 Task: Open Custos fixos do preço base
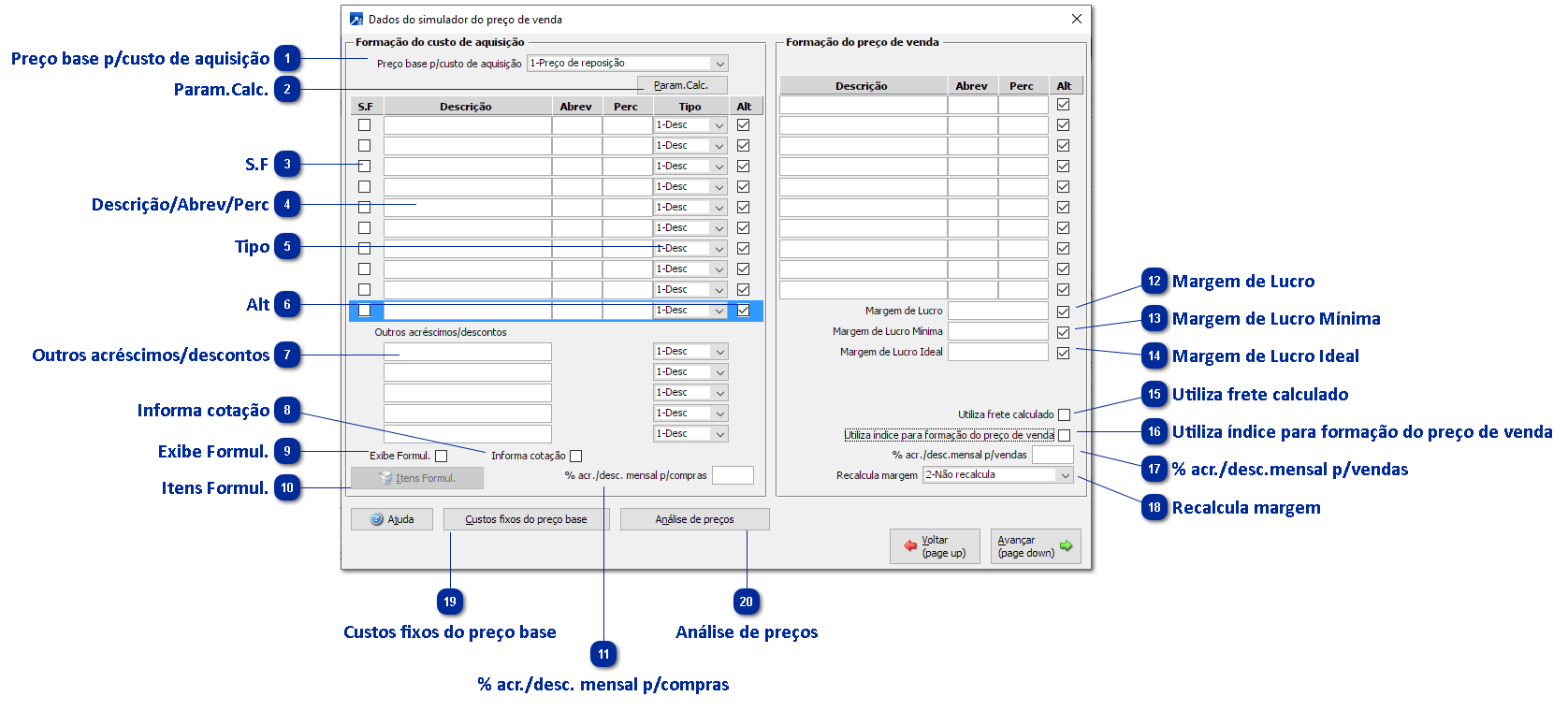(x=527, y=519)
